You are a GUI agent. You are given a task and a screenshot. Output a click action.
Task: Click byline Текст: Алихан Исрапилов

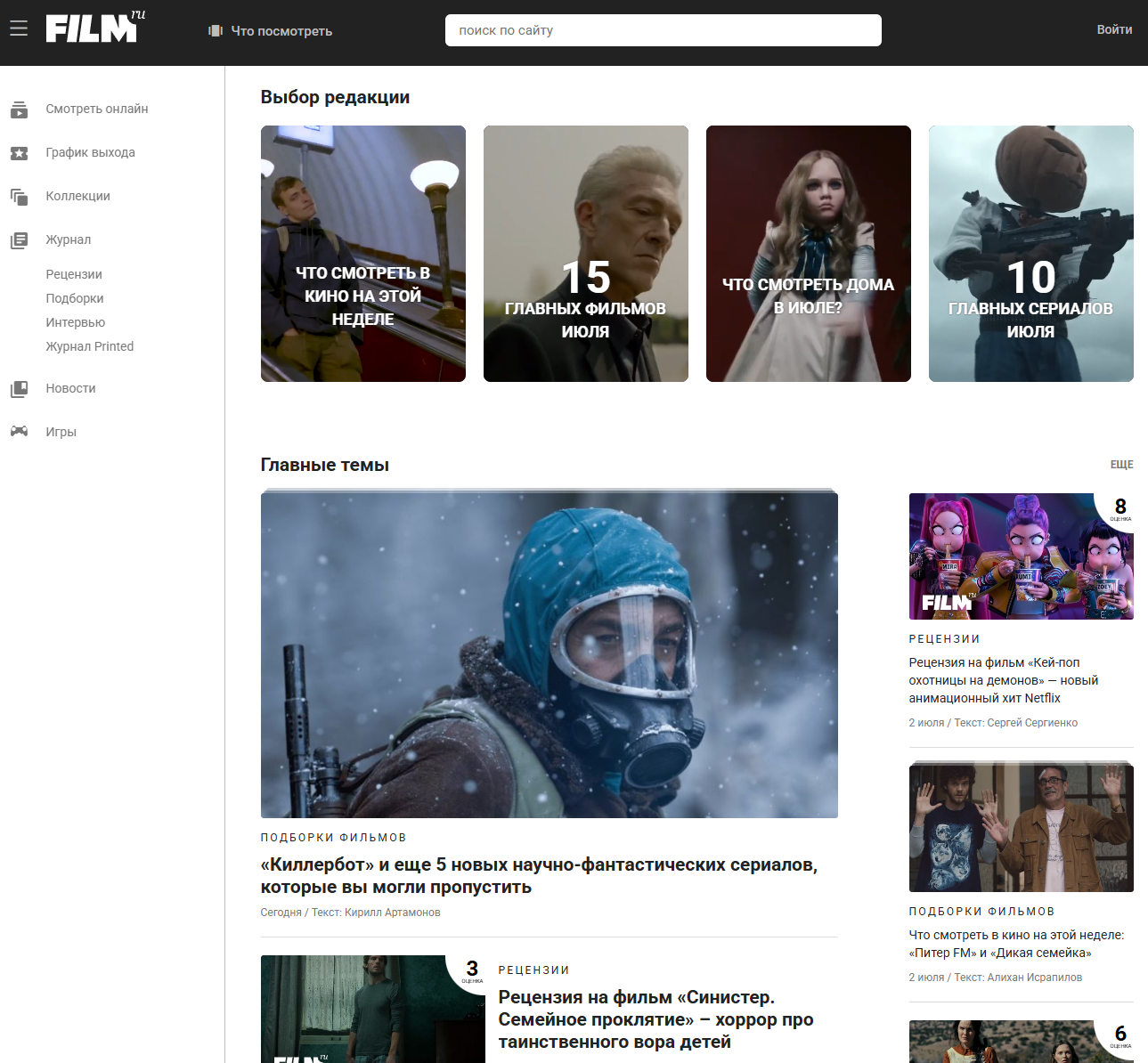[1018, 978]
